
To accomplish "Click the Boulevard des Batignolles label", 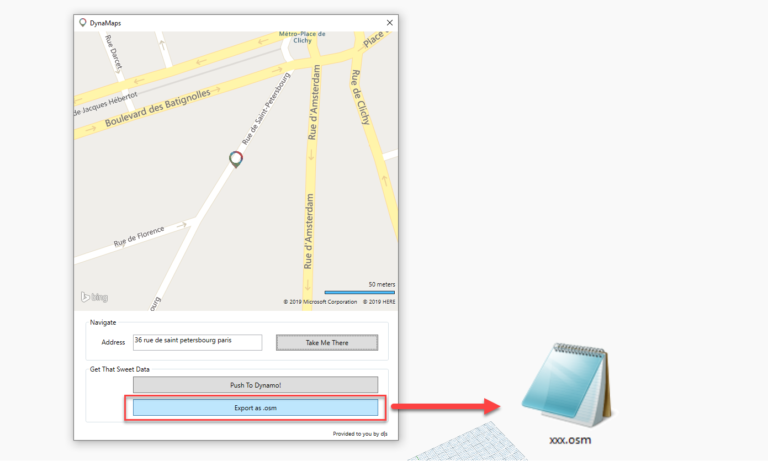I will pyautogui.click(x=158, y=108).
